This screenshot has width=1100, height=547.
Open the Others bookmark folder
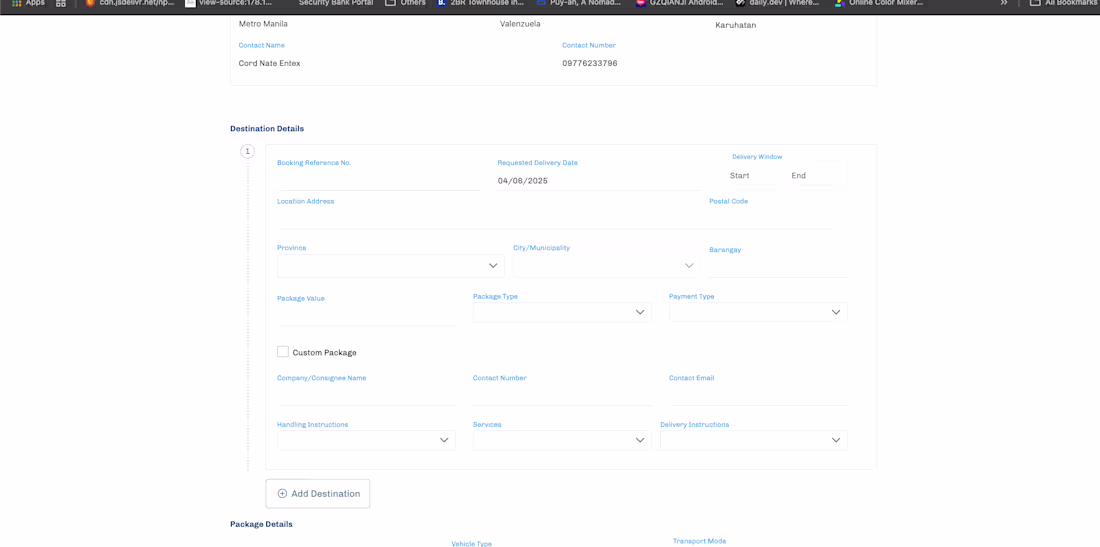click(405, 3)
